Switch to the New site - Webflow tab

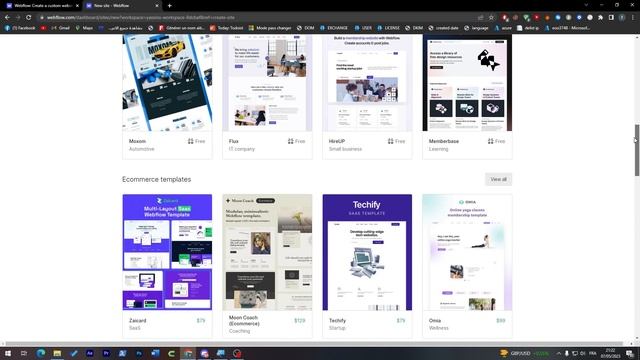pos(122,6)
